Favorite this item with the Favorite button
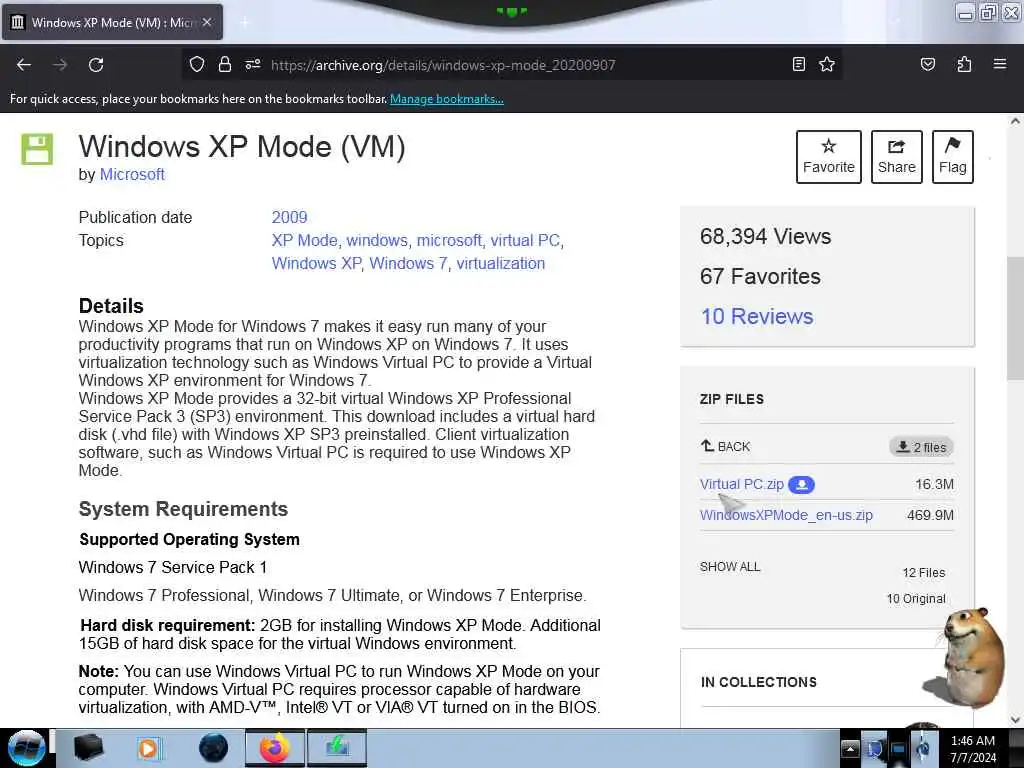 [x=828, y=157]
